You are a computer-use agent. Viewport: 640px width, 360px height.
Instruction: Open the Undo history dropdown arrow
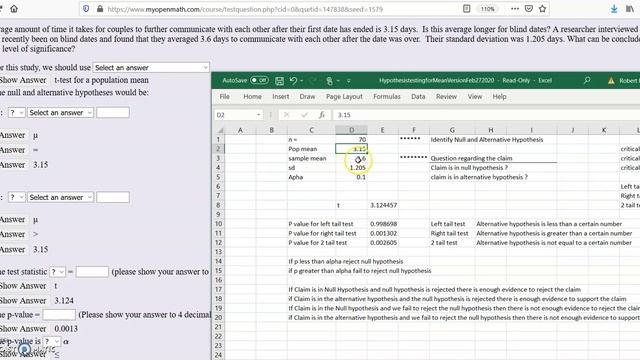point(301,81)
